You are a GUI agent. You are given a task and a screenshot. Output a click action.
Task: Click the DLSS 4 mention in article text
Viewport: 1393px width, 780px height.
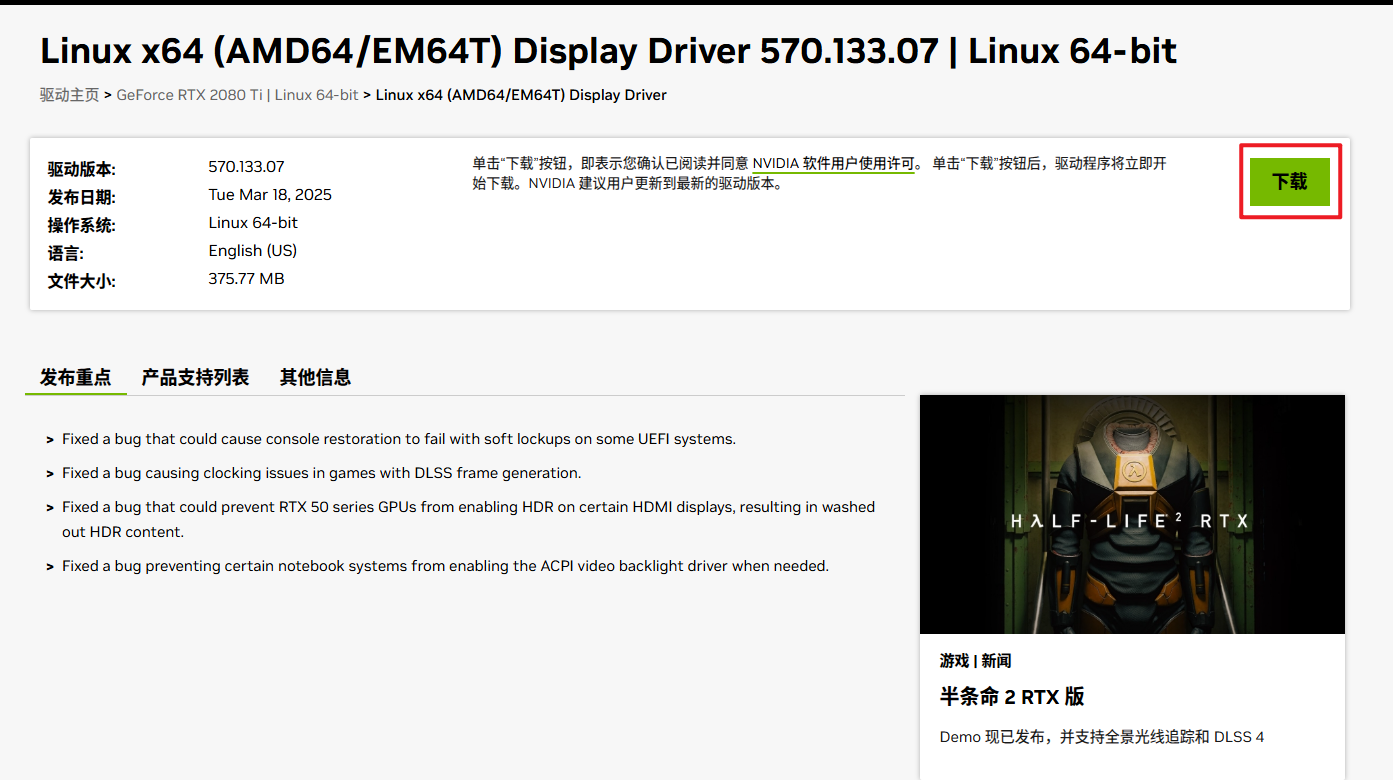click(x=1241, y=736)
